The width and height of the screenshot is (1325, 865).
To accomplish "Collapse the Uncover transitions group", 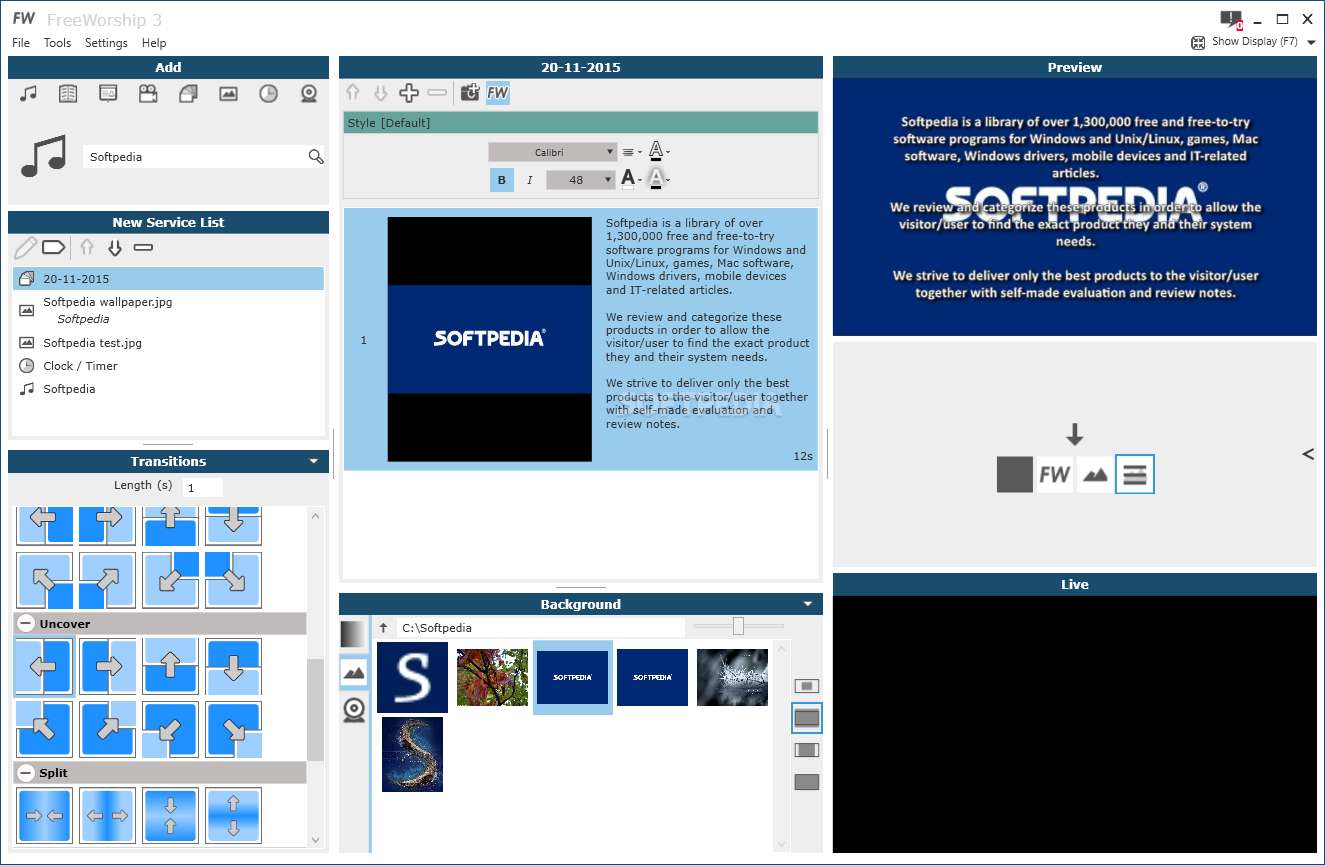I will [26, 623].
